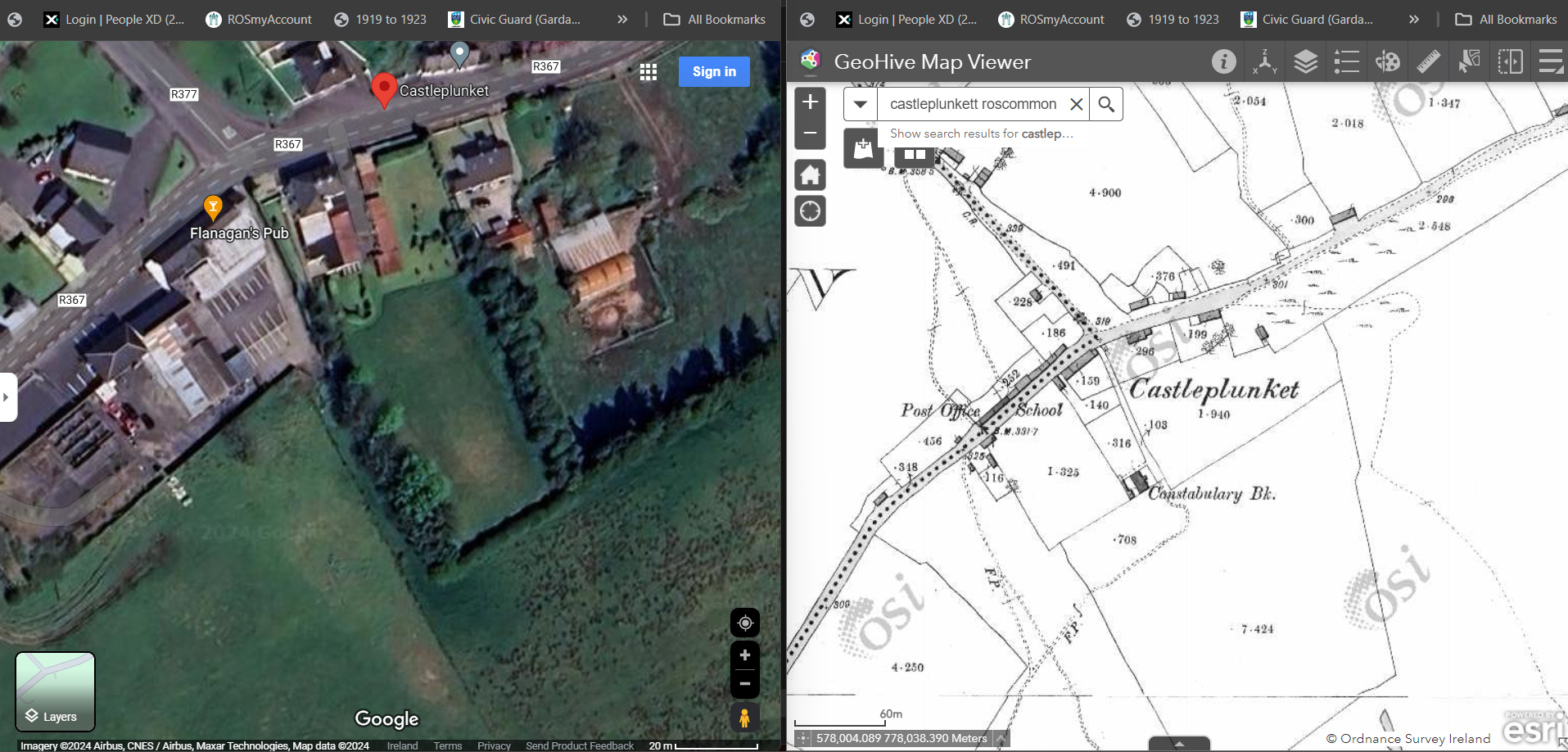Open Civic Guard bookmark in left window
Image resolution: width=1568 pixels, height=752 pixels.
point(515,20)
